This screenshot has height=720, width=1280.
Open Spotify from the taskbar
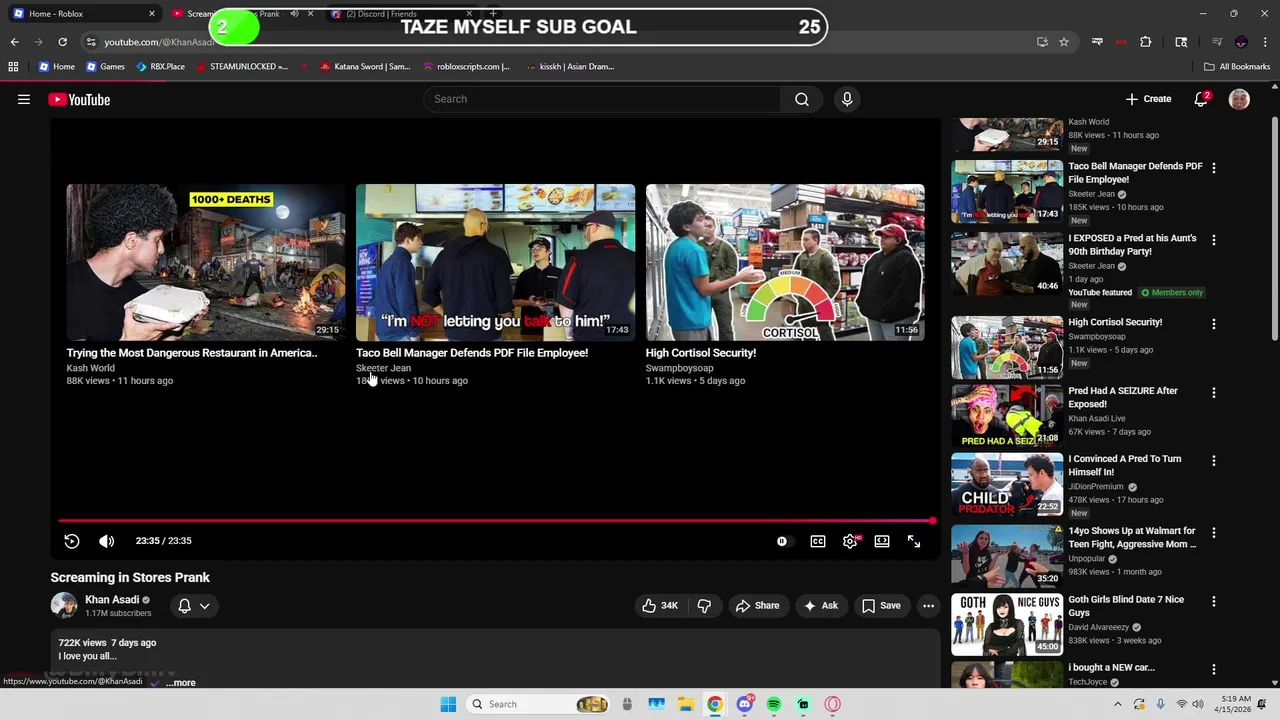tap(774, 704)
